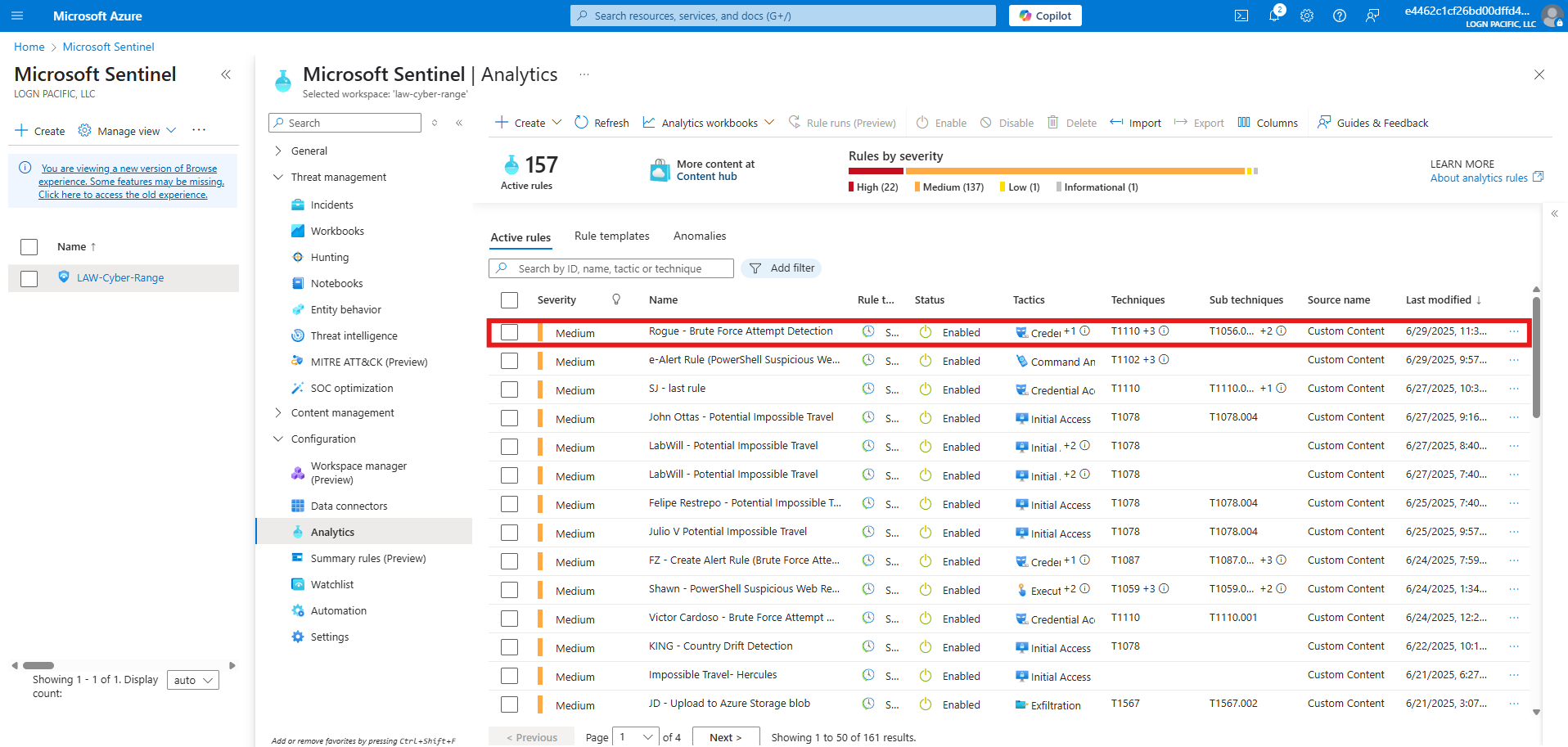Switch to Rule templates tab
1568x747 pixels.
pos(611,236)
